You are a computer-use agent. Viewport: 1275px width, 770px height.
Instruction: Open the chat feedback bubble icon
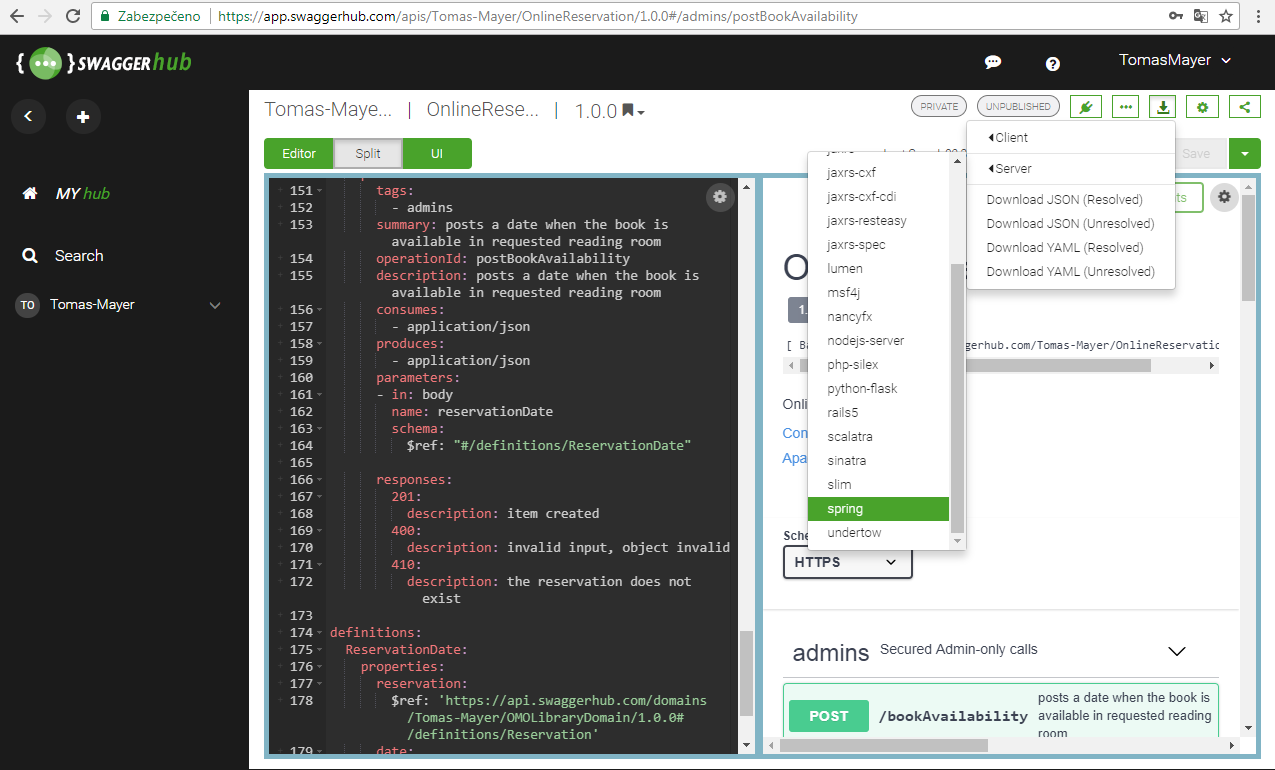coord(993,62)
